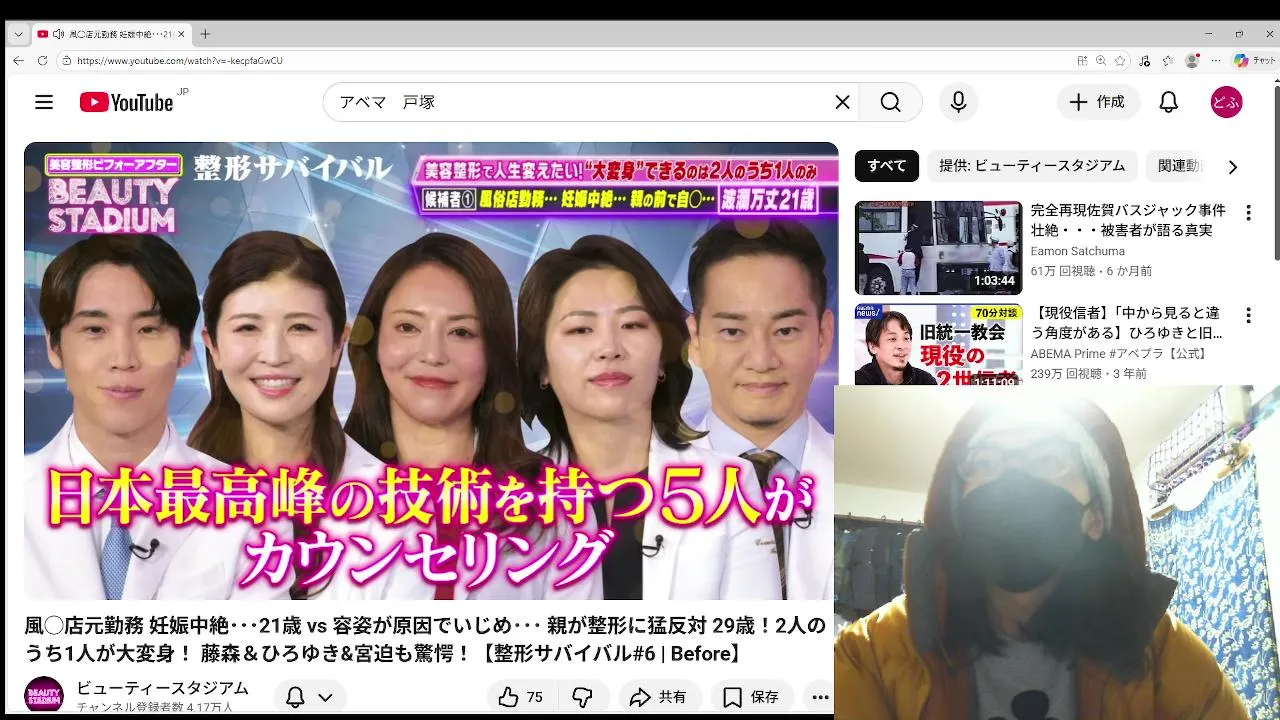The image size is (1280, 720).
Task: Open the split screen or apps icon in address bar
Action: pyautogui.click(x=1082, y=60)
